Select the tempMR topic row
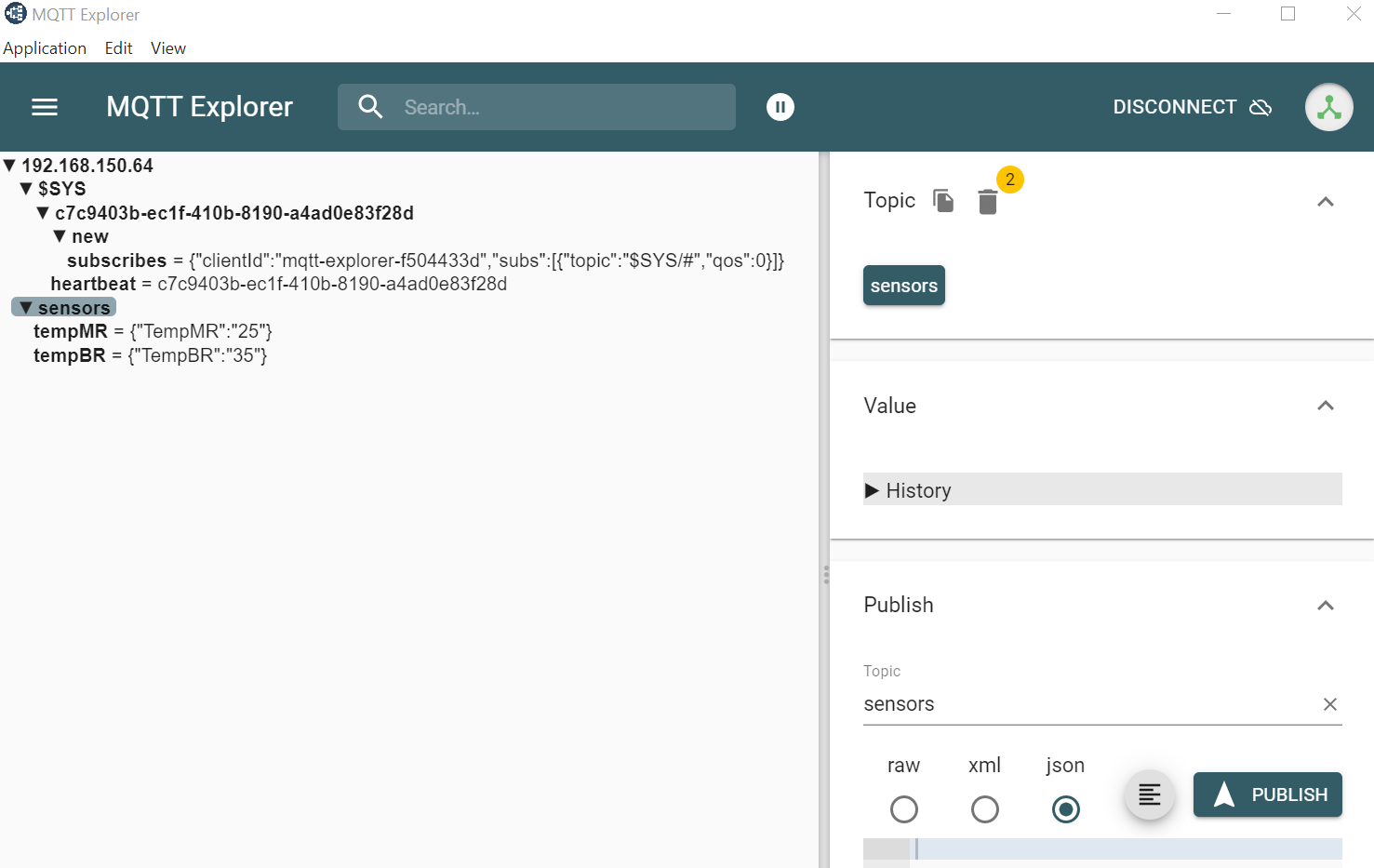Screen dimensions: 1374x868 (153, 331)
